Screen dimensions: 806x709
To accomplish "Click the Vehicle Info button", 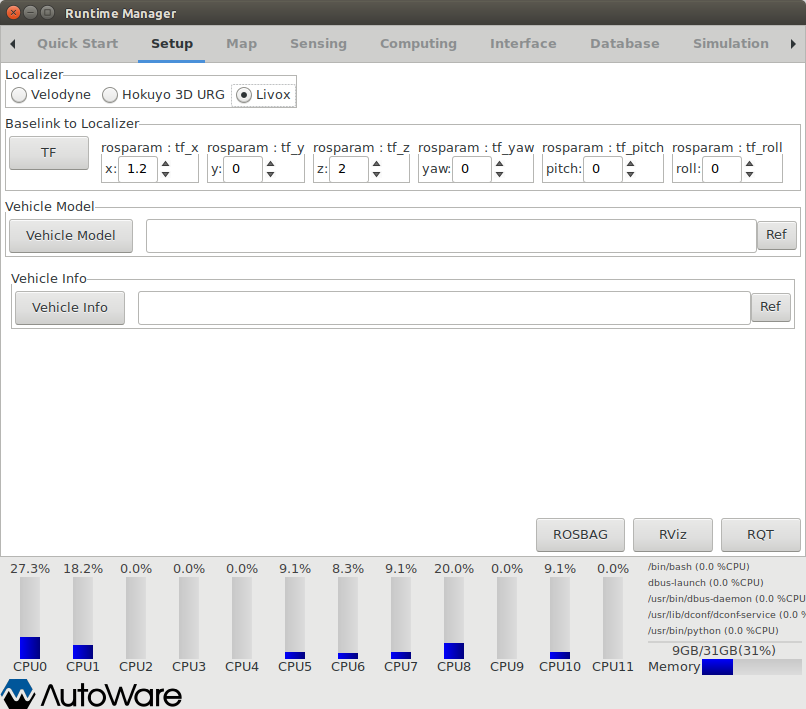I will pos(70,307).
